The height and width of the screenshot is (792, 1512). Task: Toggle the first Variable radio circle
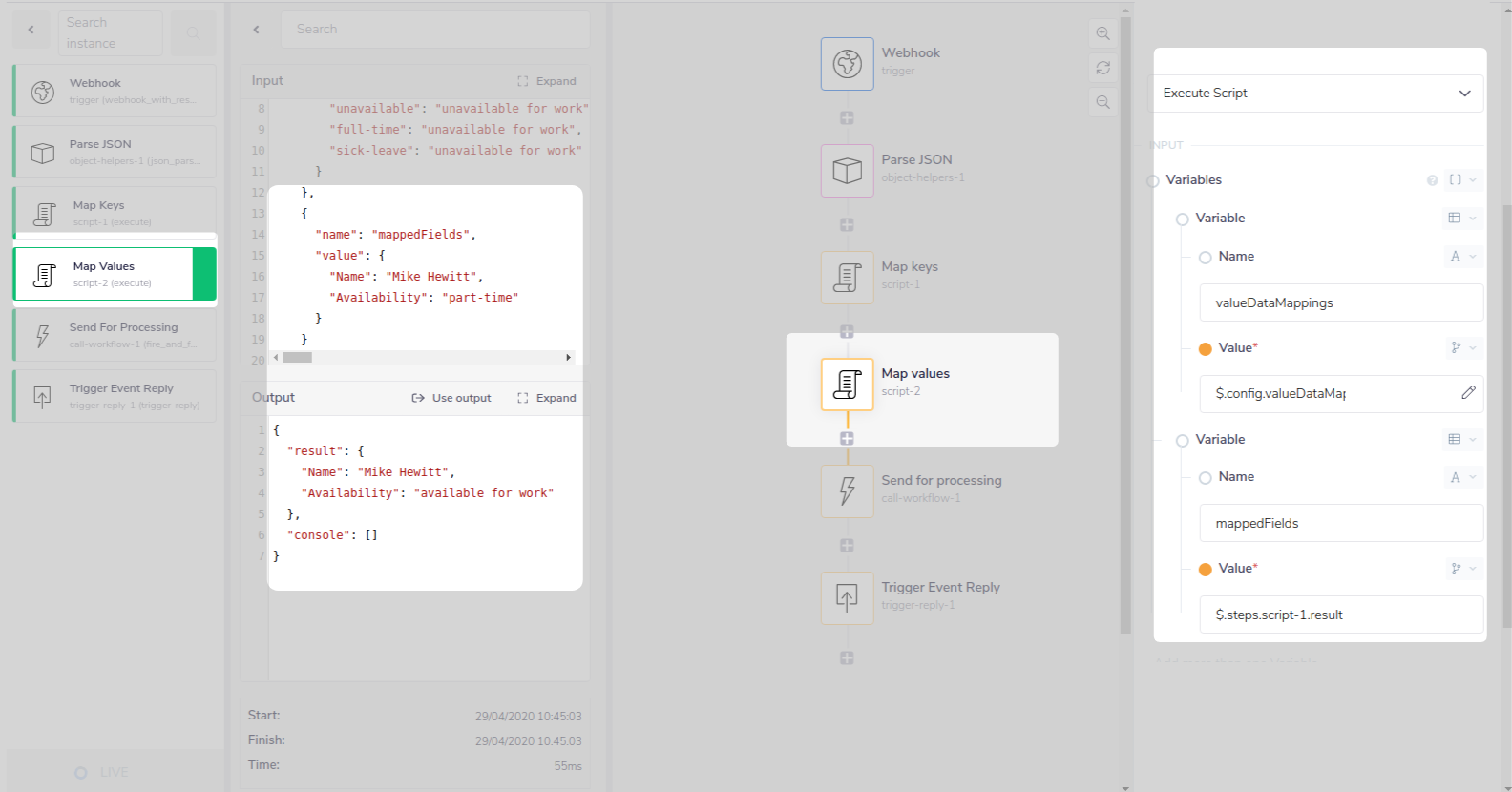coord(1182,219)
